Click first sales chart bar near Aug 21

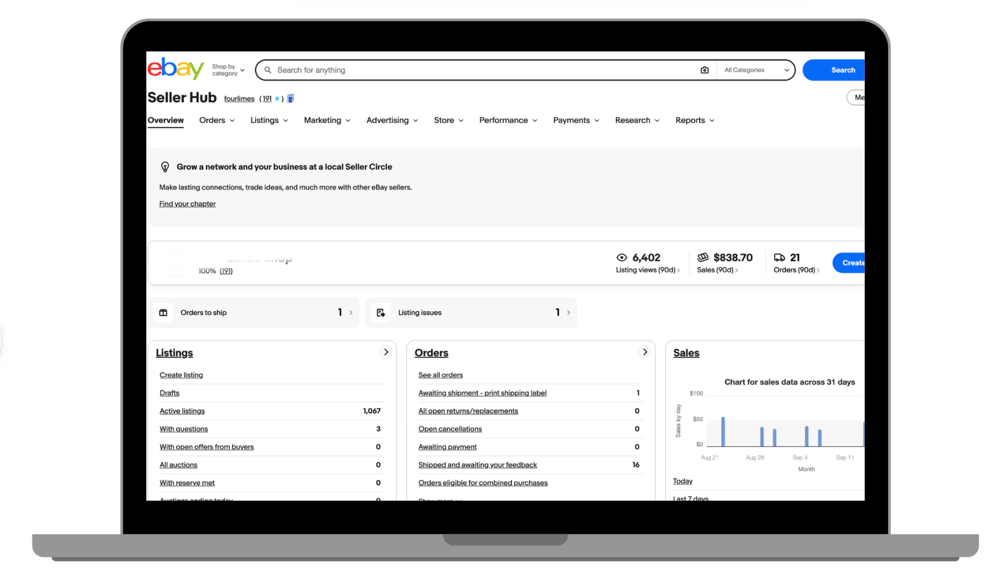pos(723,432)
